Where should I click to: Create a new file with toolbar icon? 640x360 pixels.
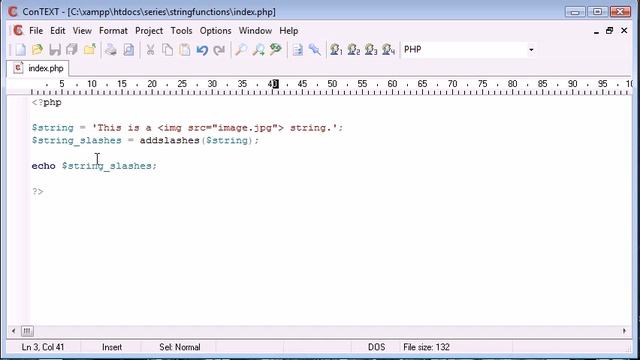tap(20, 50)
